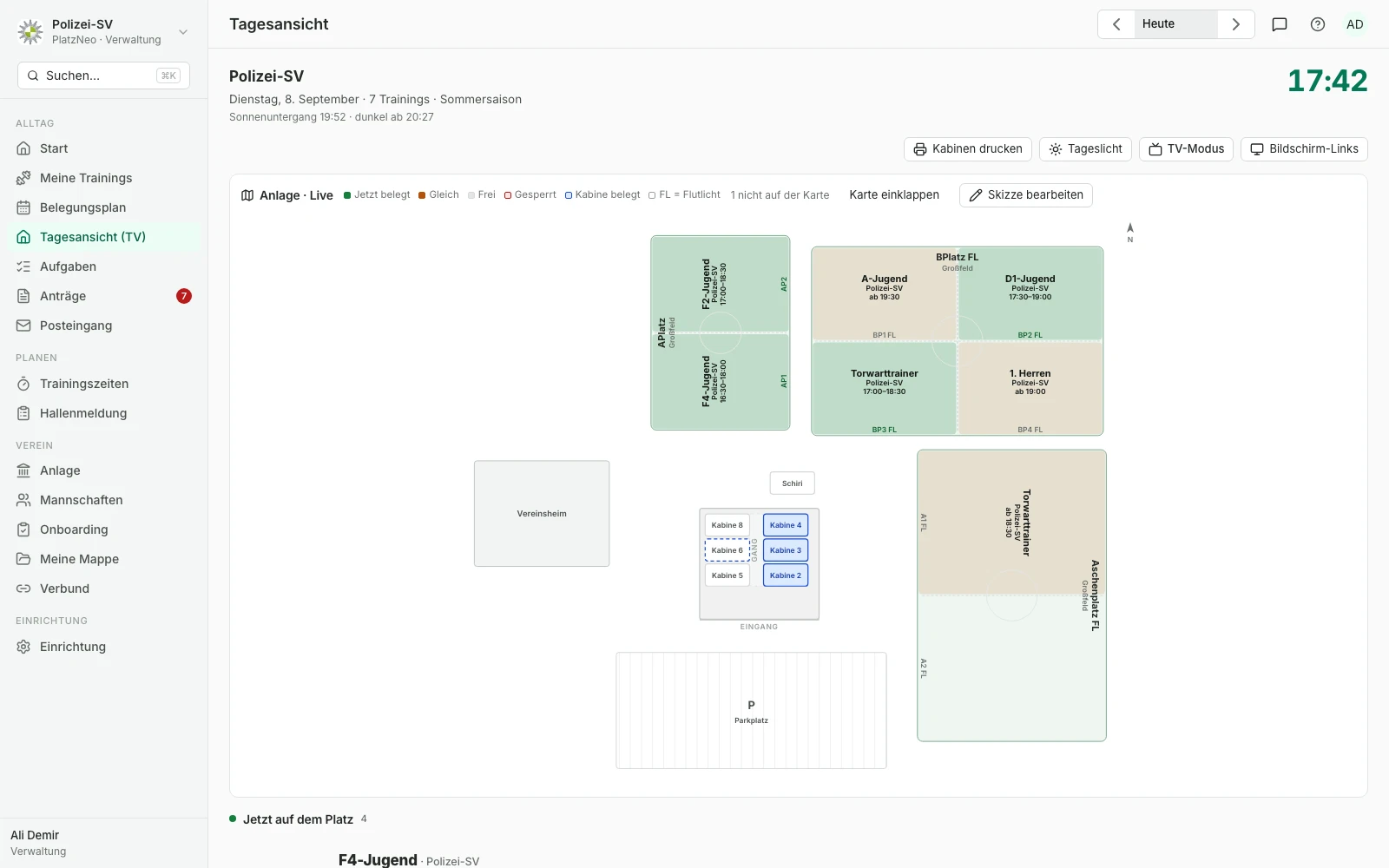Image resolution: width=1389 pixels, height=868 pixels.
Task: Click Kabinen drucken button
Action: (x=968, y=149)
